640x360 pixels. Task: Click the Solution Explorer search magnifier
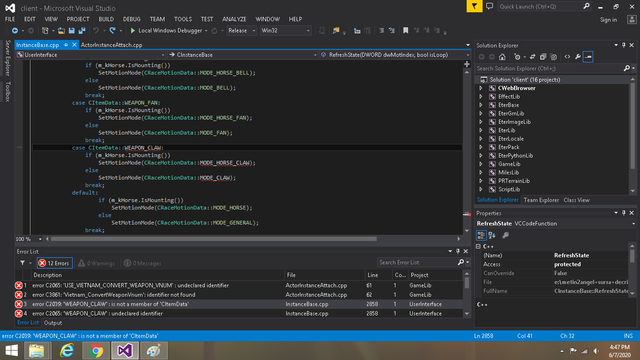click(x=627, y=68)
